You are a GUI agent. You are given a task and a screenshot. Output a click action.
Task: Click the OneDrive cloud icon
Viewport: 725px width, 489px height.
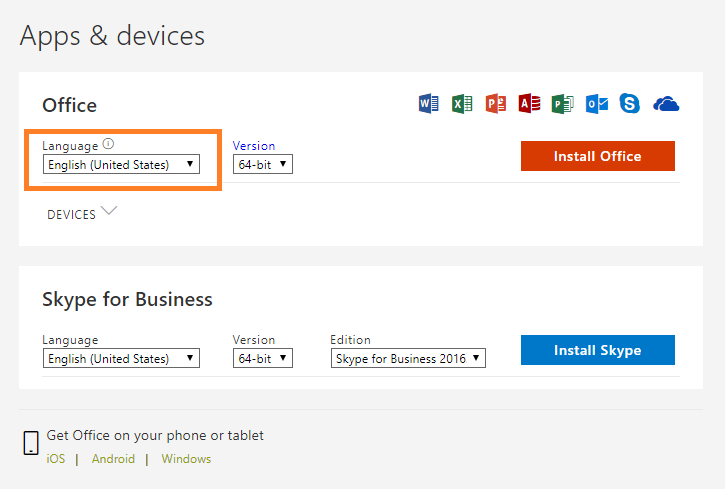tap(666, 104)
